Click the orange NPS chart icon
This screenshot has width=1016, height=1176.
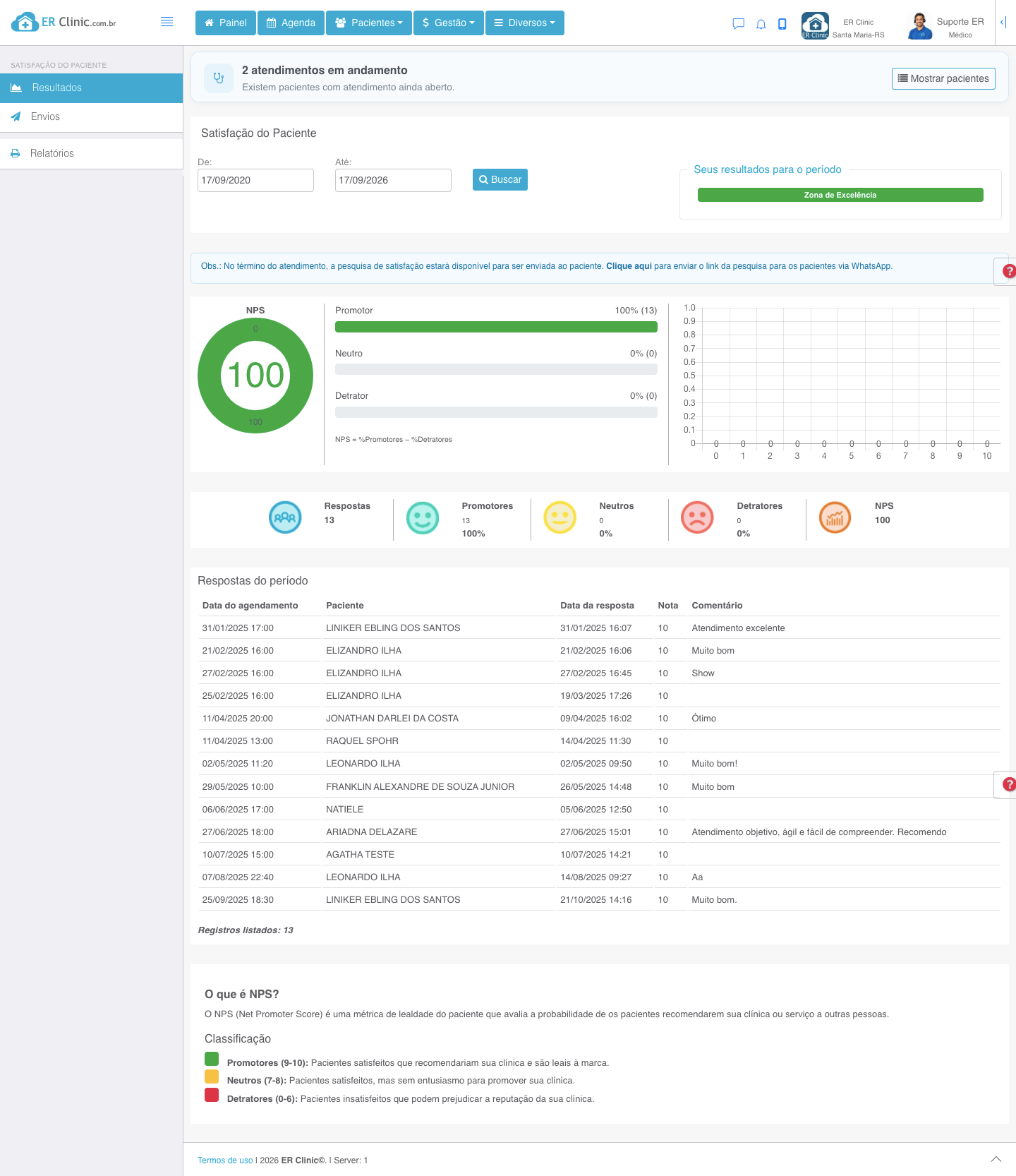(x=835, y=517)
